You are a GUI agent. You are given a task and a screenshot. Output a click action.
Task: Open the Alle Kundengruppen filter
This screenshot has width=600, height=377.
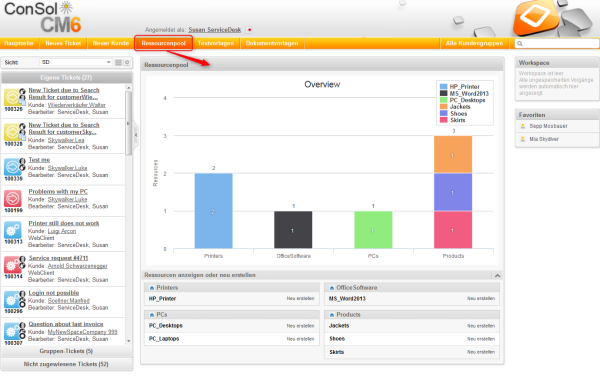coord(474,43)
